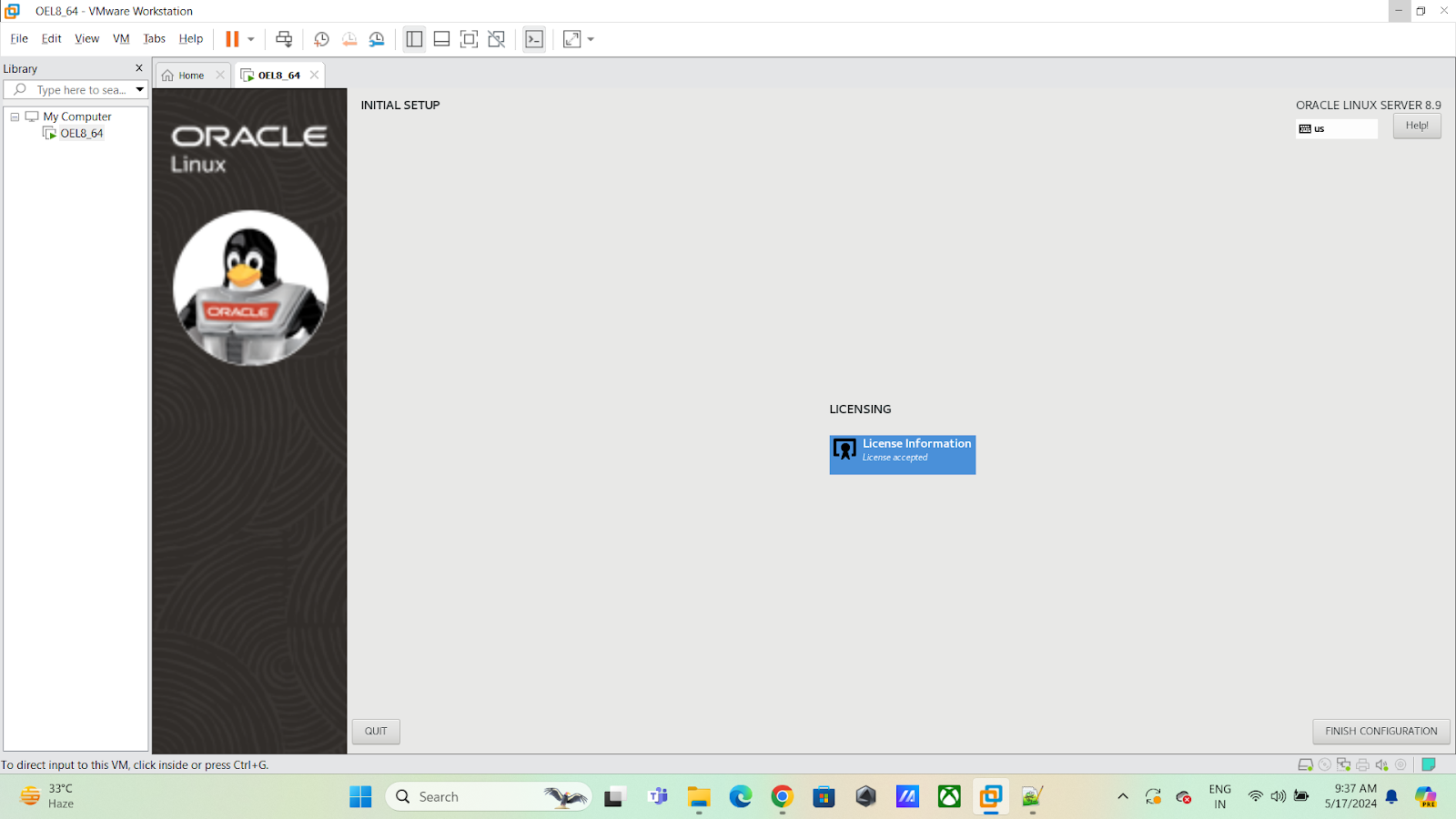Collapse the My Computer tree node
The width and height of the screenshot is (1456, 819).
tap(15, 117)
